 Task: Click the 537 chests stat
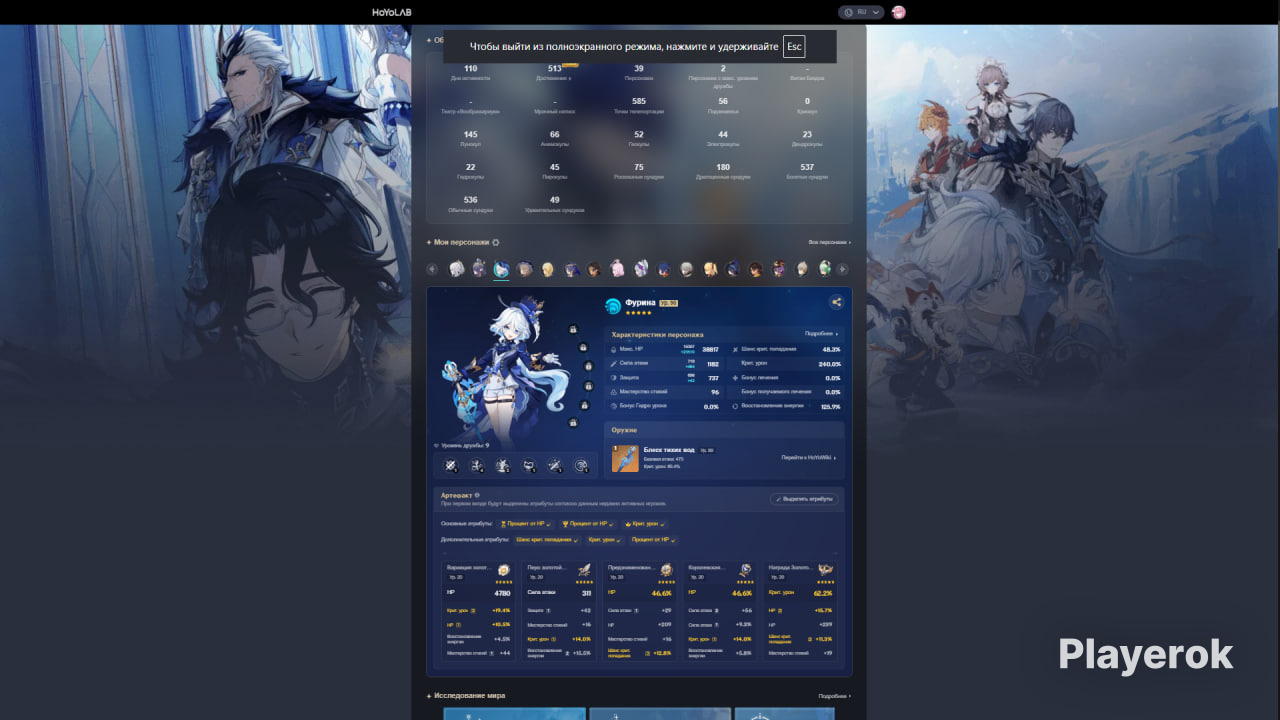(x=807, y=171)
